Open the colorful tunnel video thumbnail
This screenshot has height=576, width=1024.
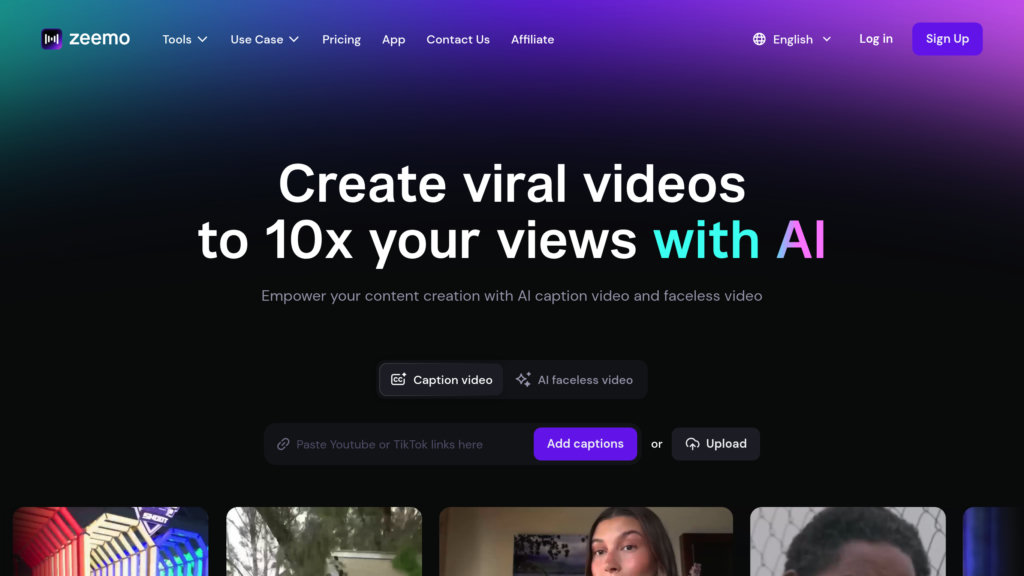pos(110,541)
